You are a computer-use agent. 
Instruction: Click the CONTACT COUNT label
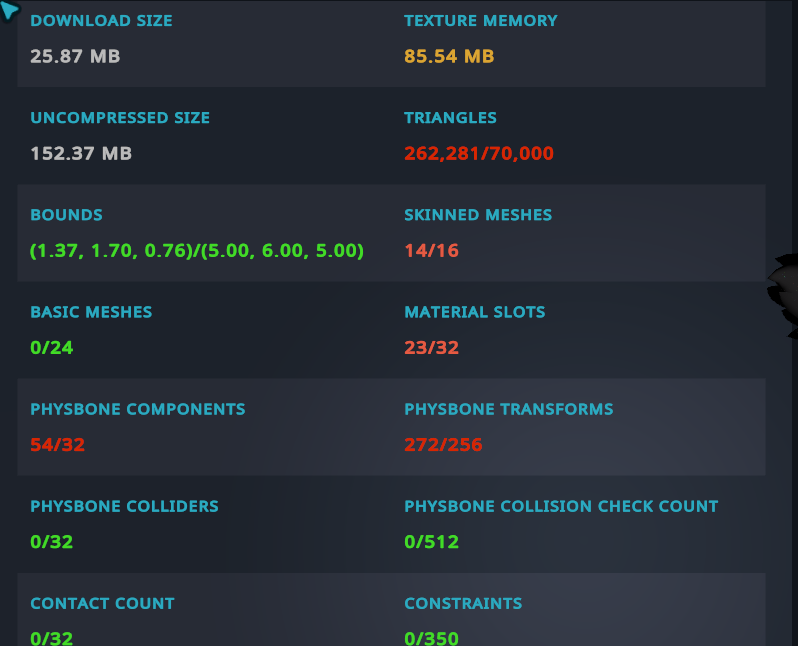point(102,604)
